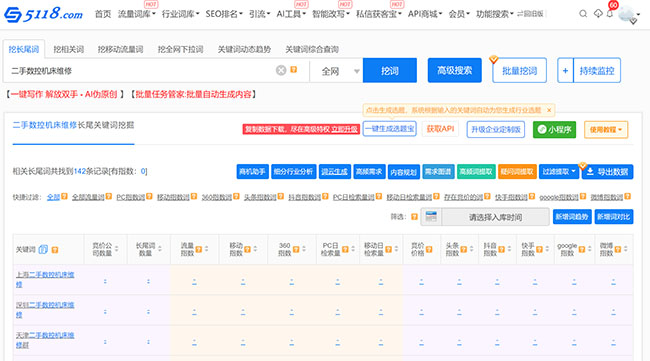The height and width of the screenshot is (361, 650).
Task: Open the search magnifier icon in header
Action: tap(583, 14)
